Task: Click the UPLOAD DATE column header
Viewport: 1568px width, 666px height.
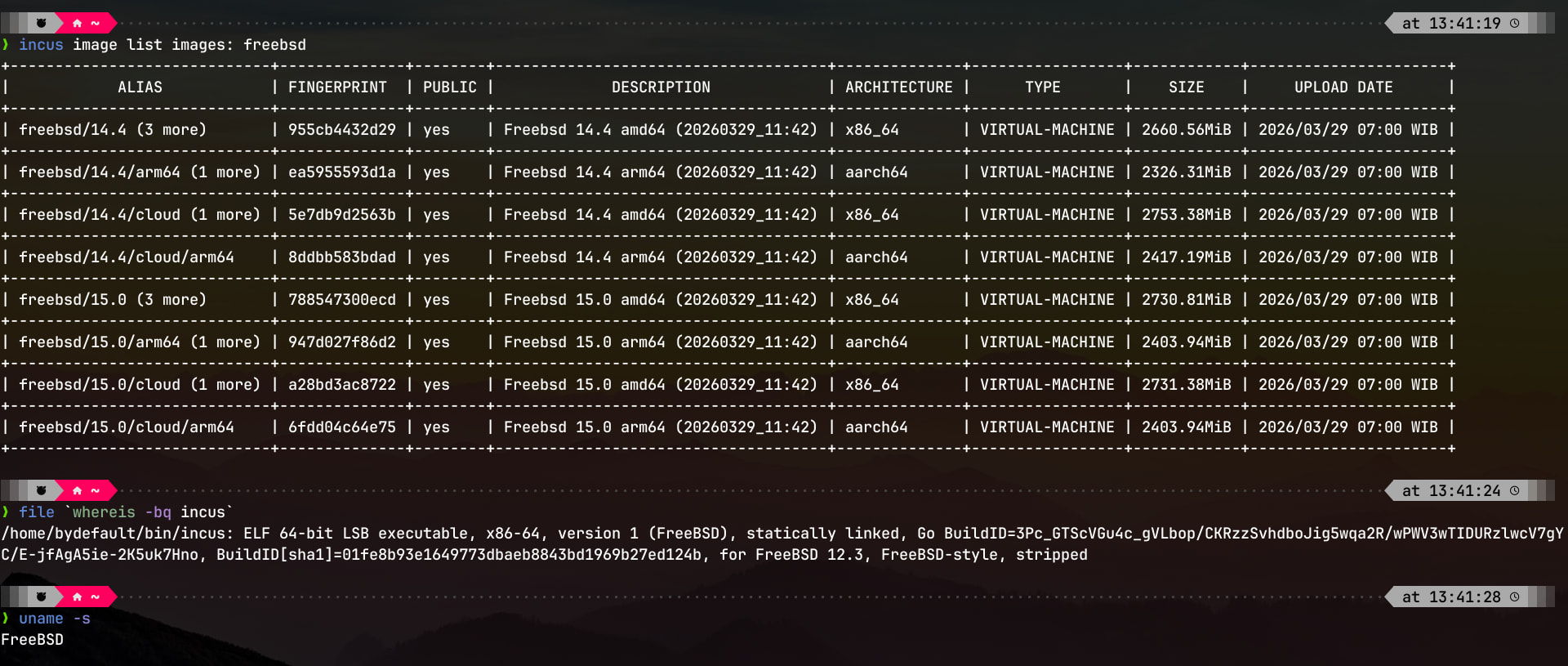Action: [x=1343, y=87]
